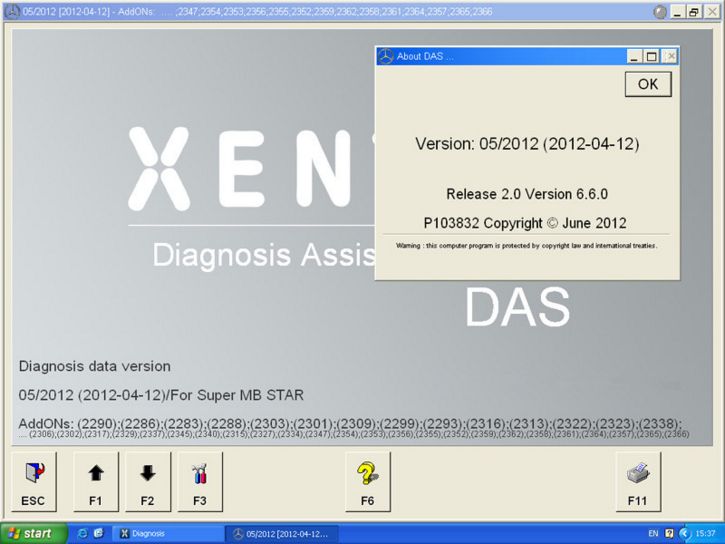This screenshot has width=725, height=544.
Task: Click the EN language indicator in tray
Action: click(x=653, y=533)
